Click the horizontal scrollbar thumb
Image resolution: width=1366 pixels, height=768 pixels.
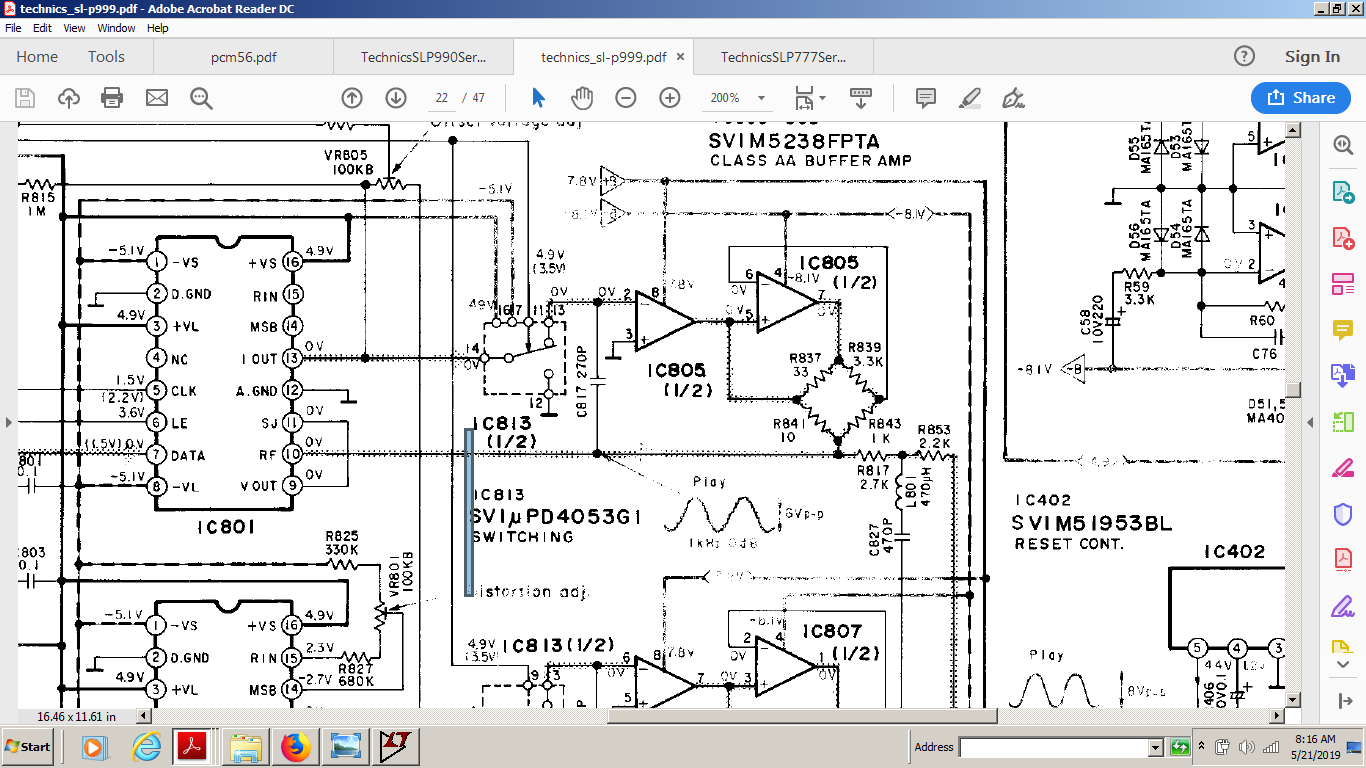802,716
